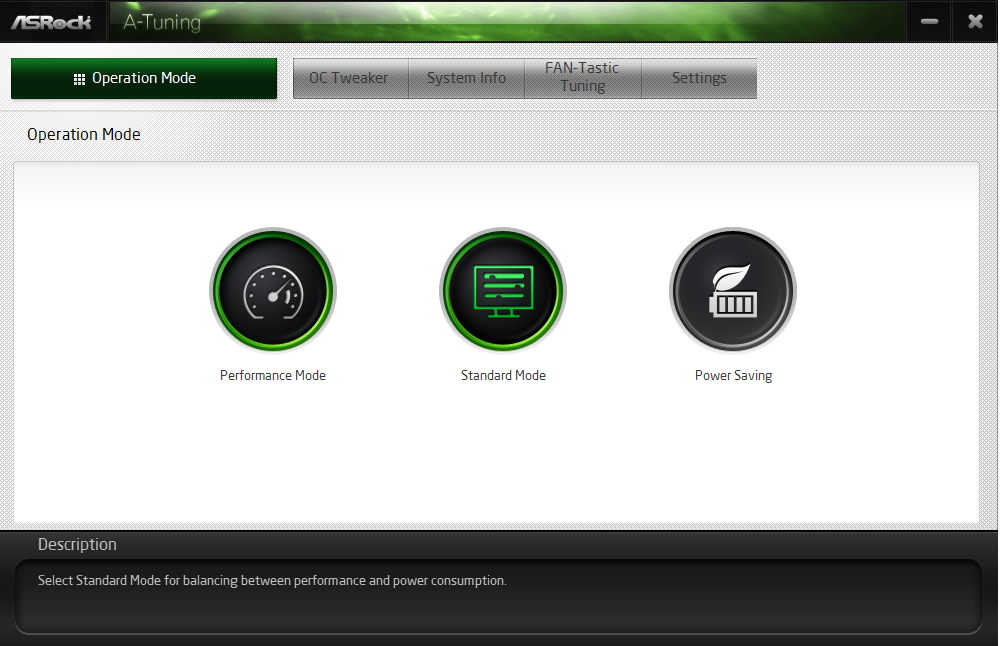The width and height of the screenshot is (1000, 646).
Task: Go to the System Info tab
Action: (466, 78)
